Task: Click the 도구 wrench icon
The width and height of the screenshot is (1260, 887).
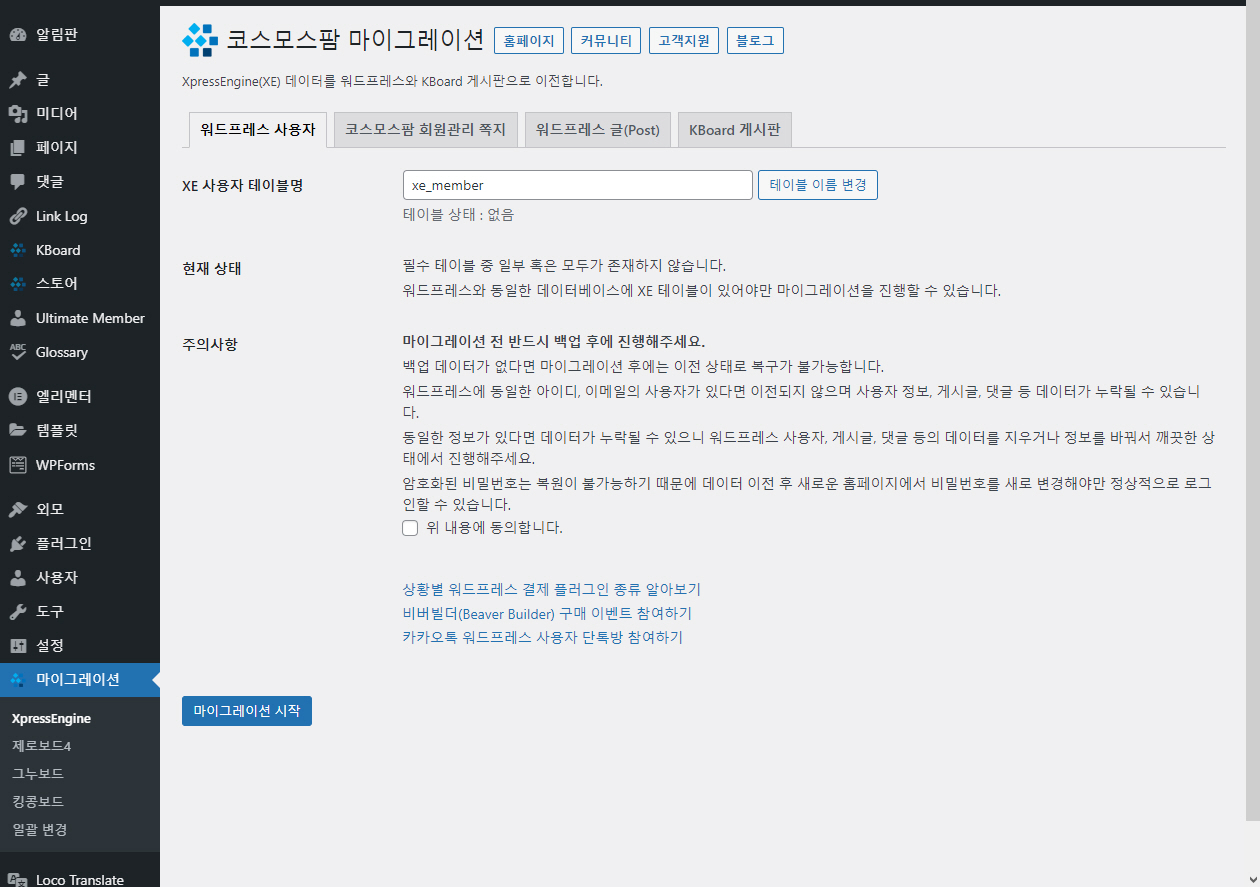Action: [18, 611]
